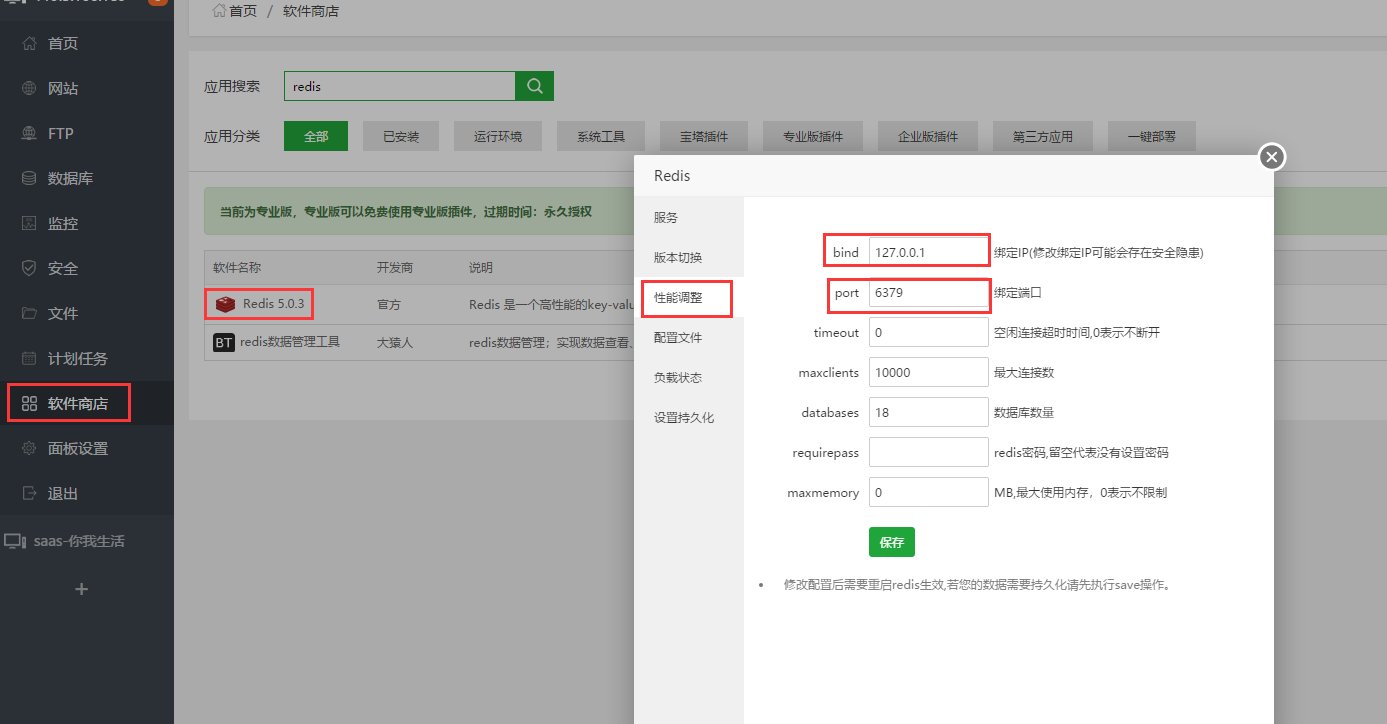1387x724 pixels.
Task: Click the 退出 logout icon in sidebar
Action: (29, 493)
